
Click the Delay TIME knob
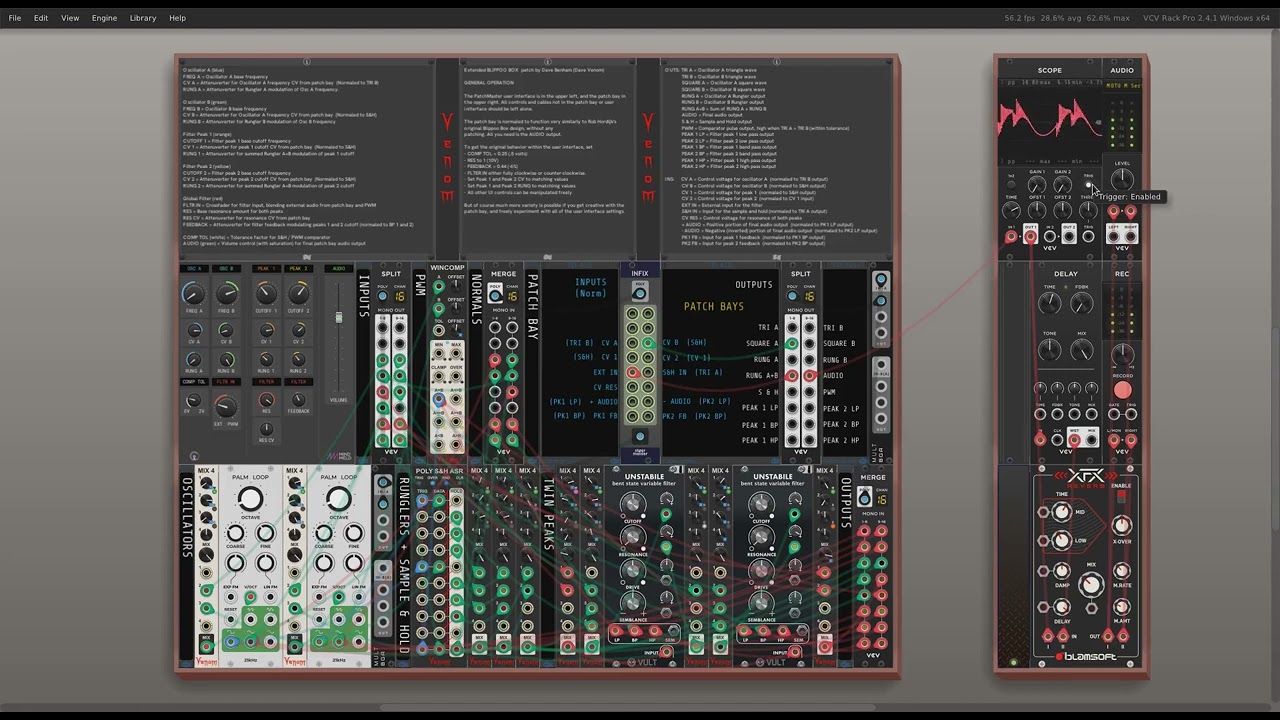tap(1050, 303)
